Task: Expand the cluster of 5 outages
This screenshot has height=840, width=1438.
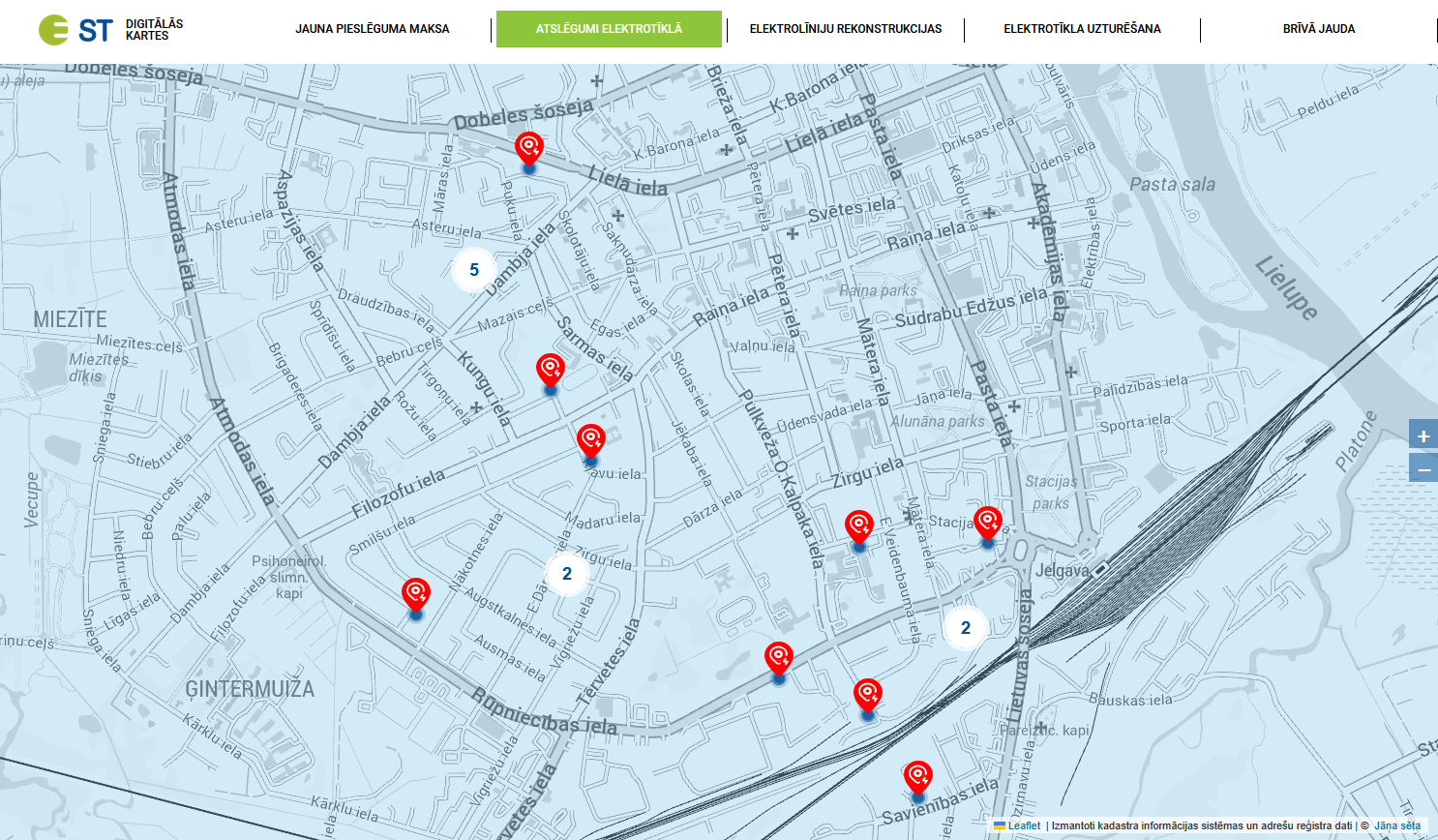Action: click(474, 270)
